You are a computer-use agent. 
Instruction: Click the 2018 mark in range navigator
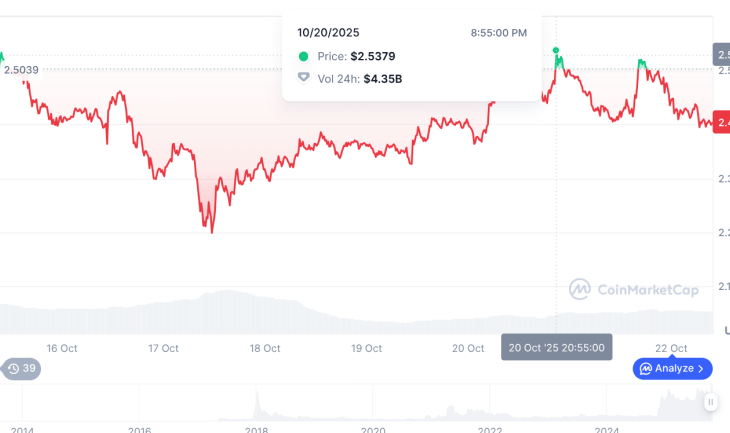257,429
